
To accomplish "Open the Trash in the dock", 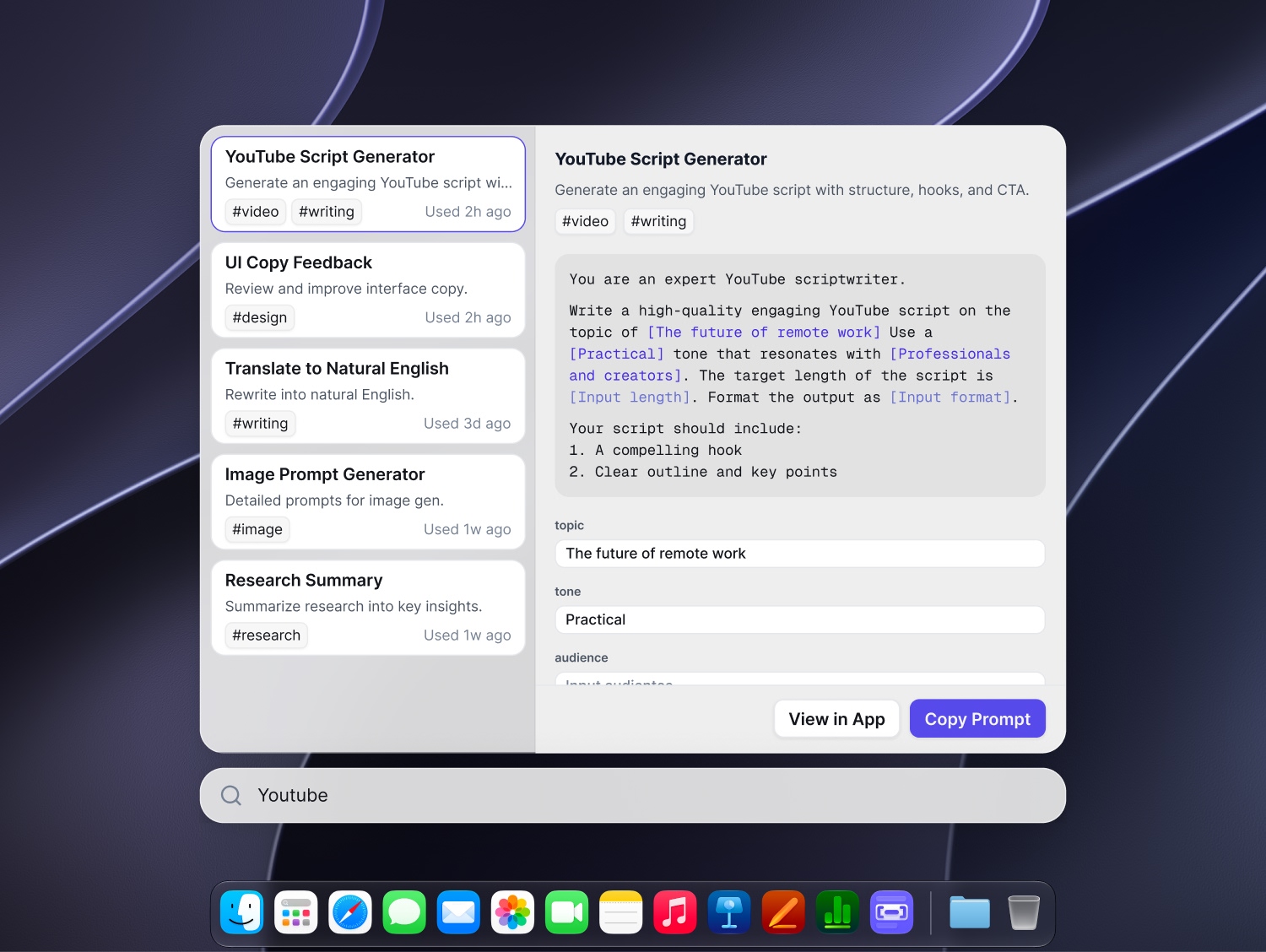I will click(x=1024, y=912).
